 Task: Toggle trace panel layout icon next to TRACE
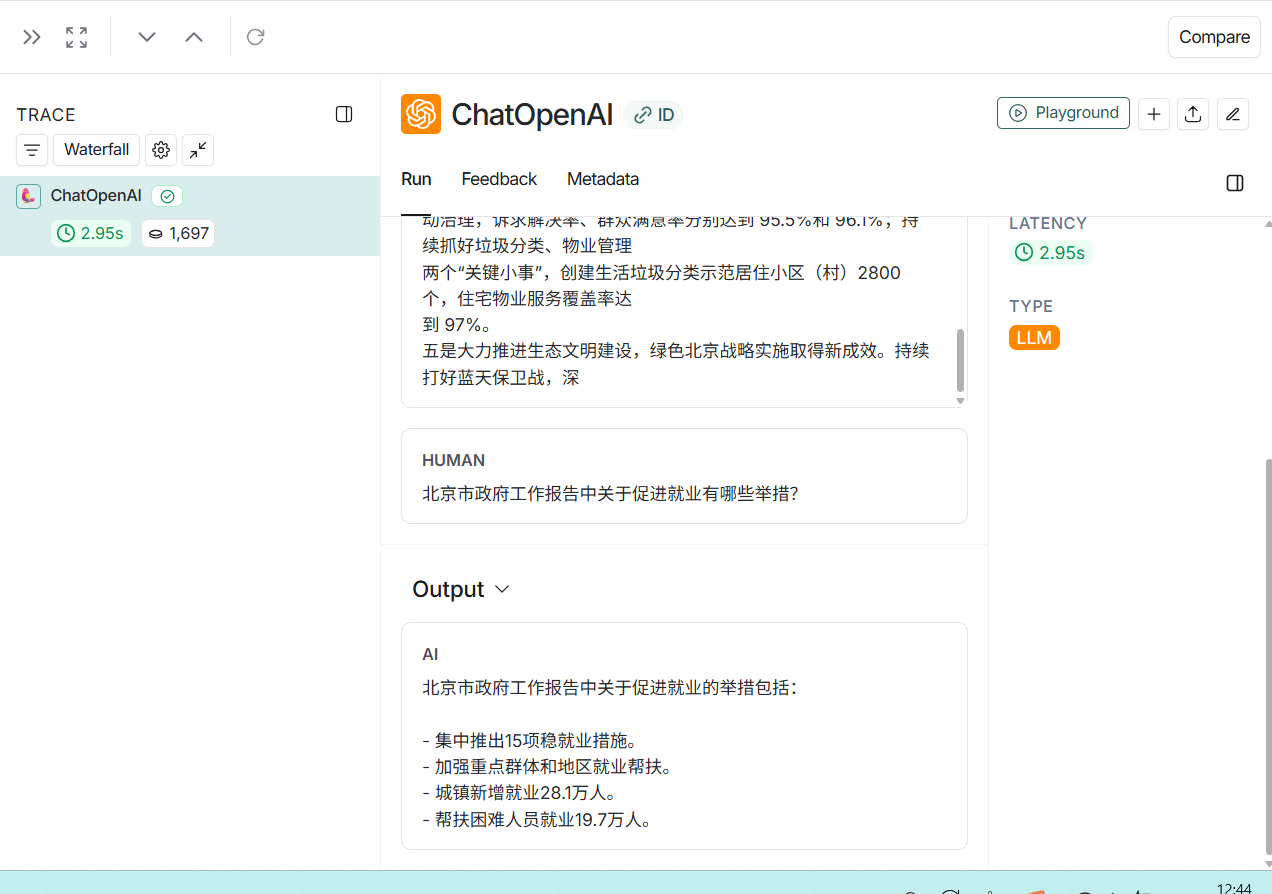pyautogui.click(x=344, y=114)
